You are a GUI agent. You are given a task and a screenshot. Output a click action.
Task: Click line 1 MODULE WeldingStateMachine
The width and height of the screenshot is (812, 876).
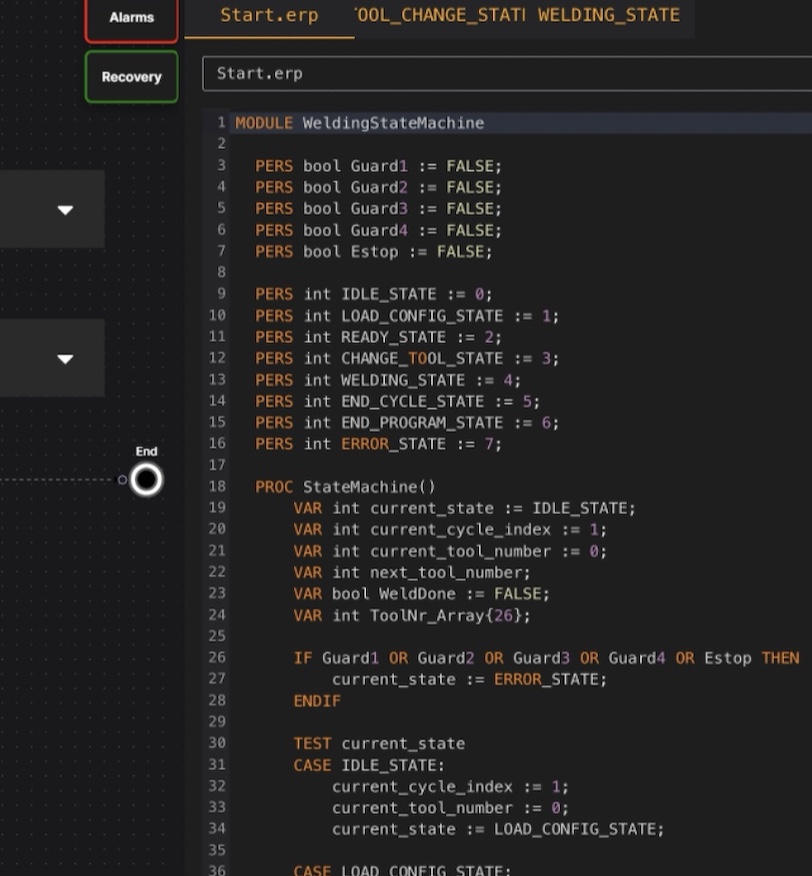pos(360,123)
